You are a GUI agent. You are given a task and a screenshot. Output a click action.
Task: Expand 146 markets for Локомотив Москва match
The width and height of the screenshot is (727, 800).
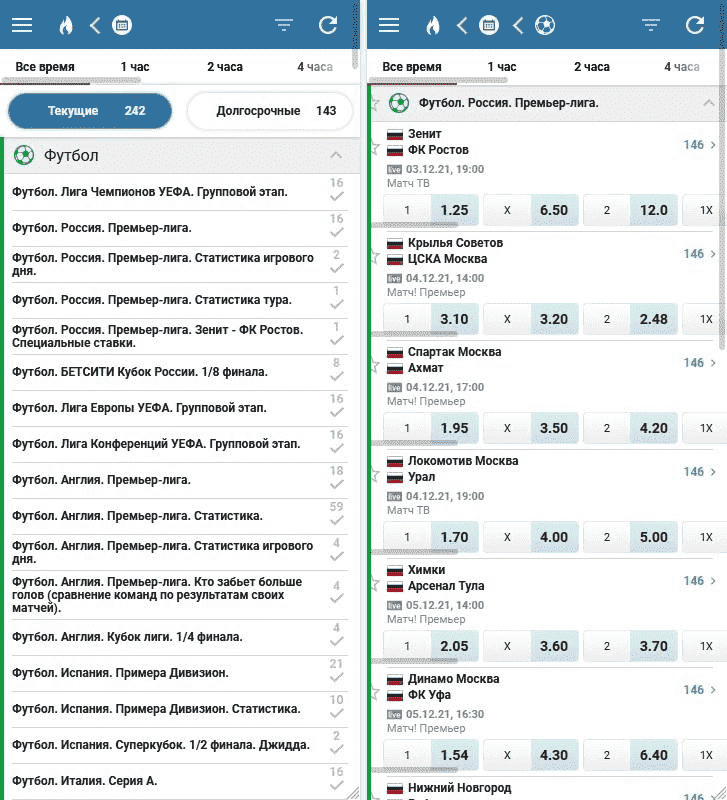click(x=700, y=471)
